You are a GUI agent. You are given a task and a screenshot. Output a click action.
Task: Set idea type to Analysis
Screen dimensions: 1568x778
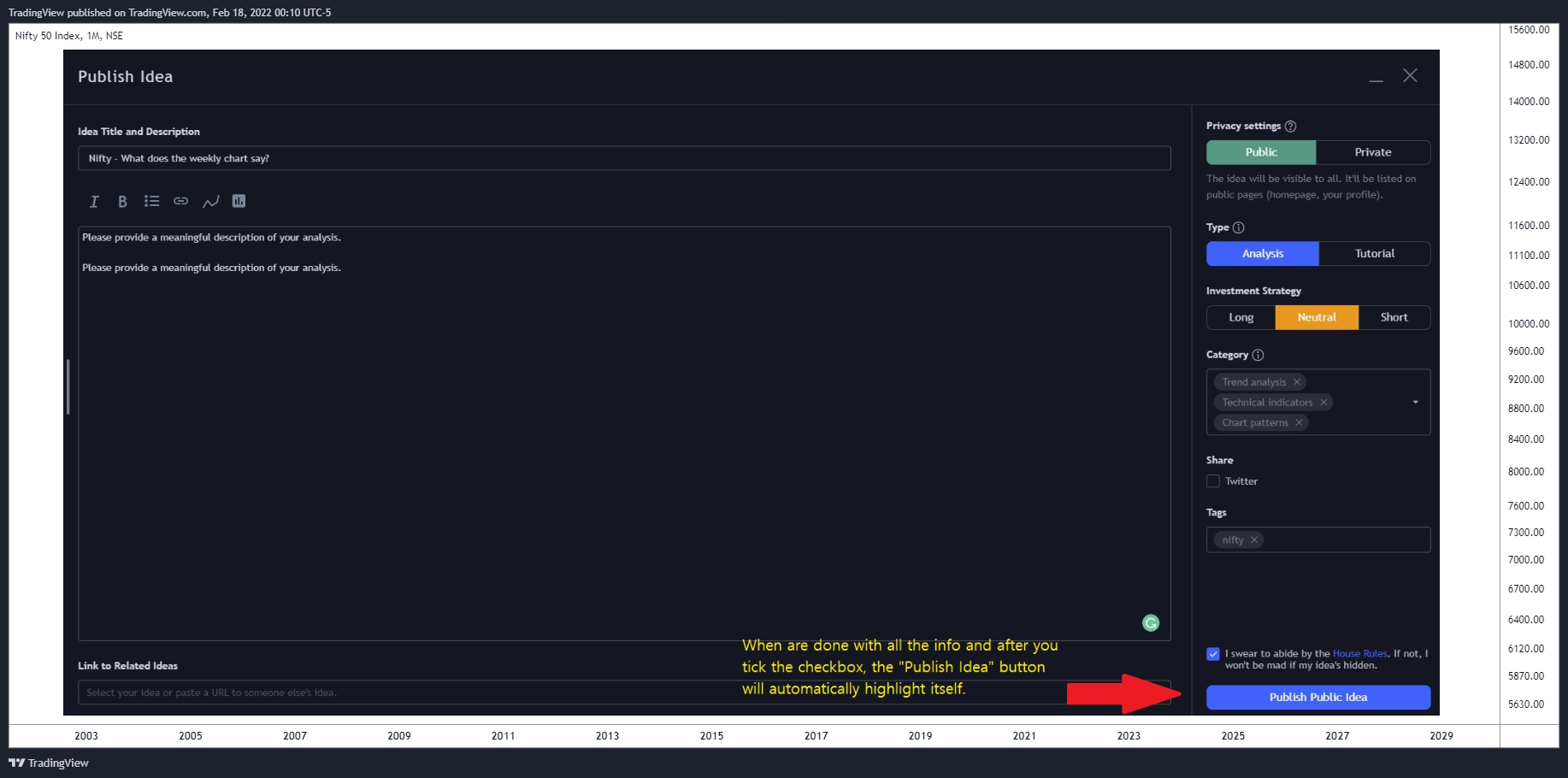[1263, 254]
